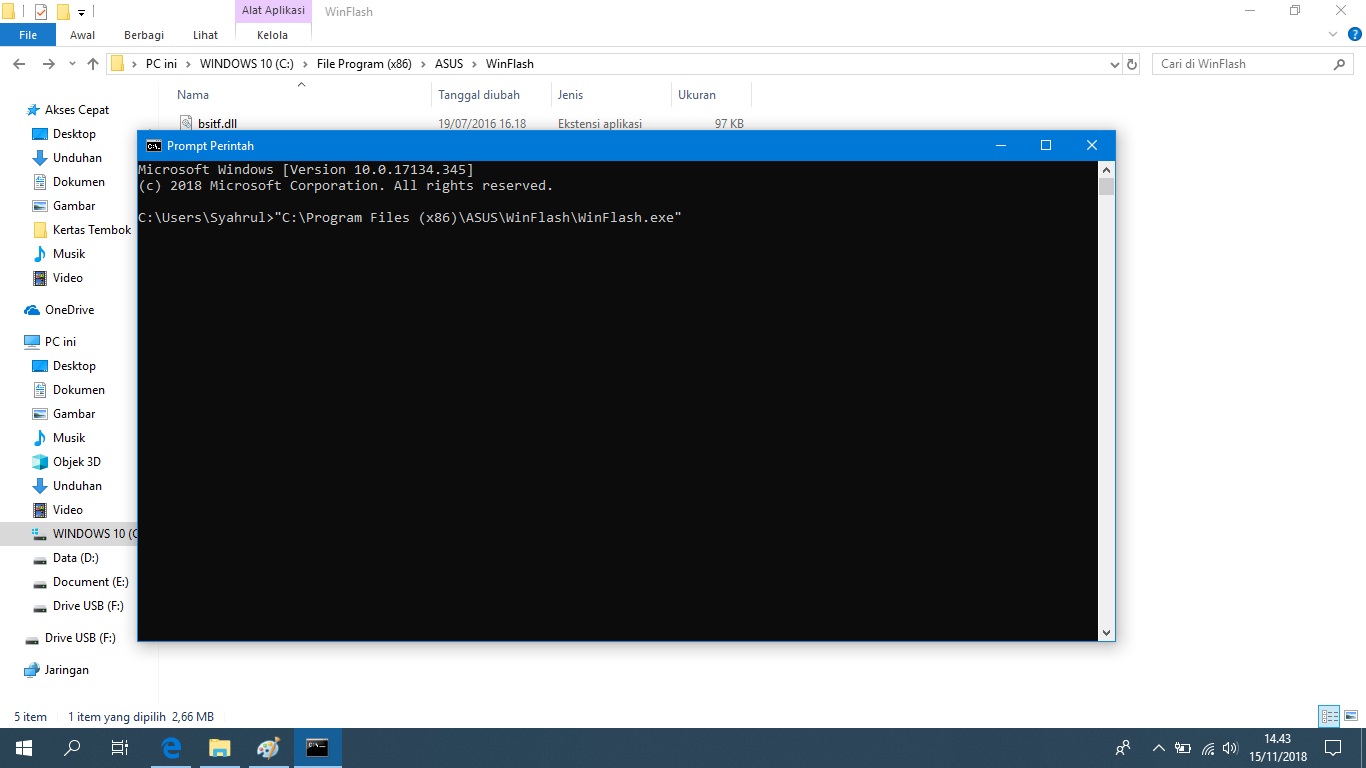The image size is (1366, 768).
Task: Refresh the WinFlash folder view
Action: tap(1132, 64)
